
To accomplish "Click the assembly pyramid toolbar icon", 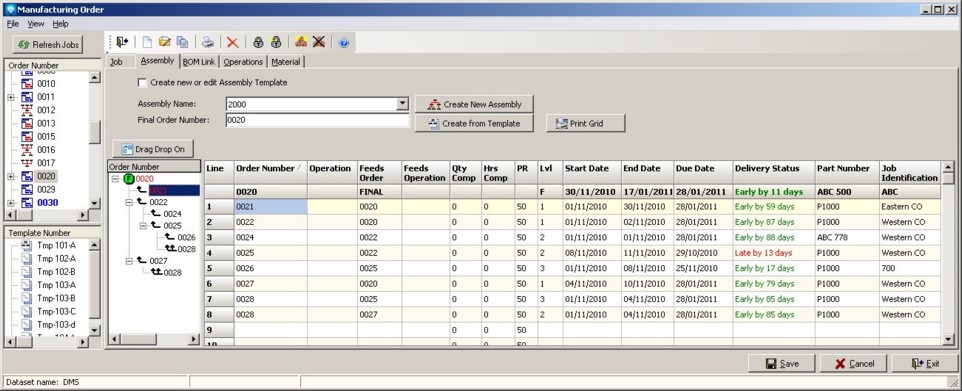I will pos(301,42).
